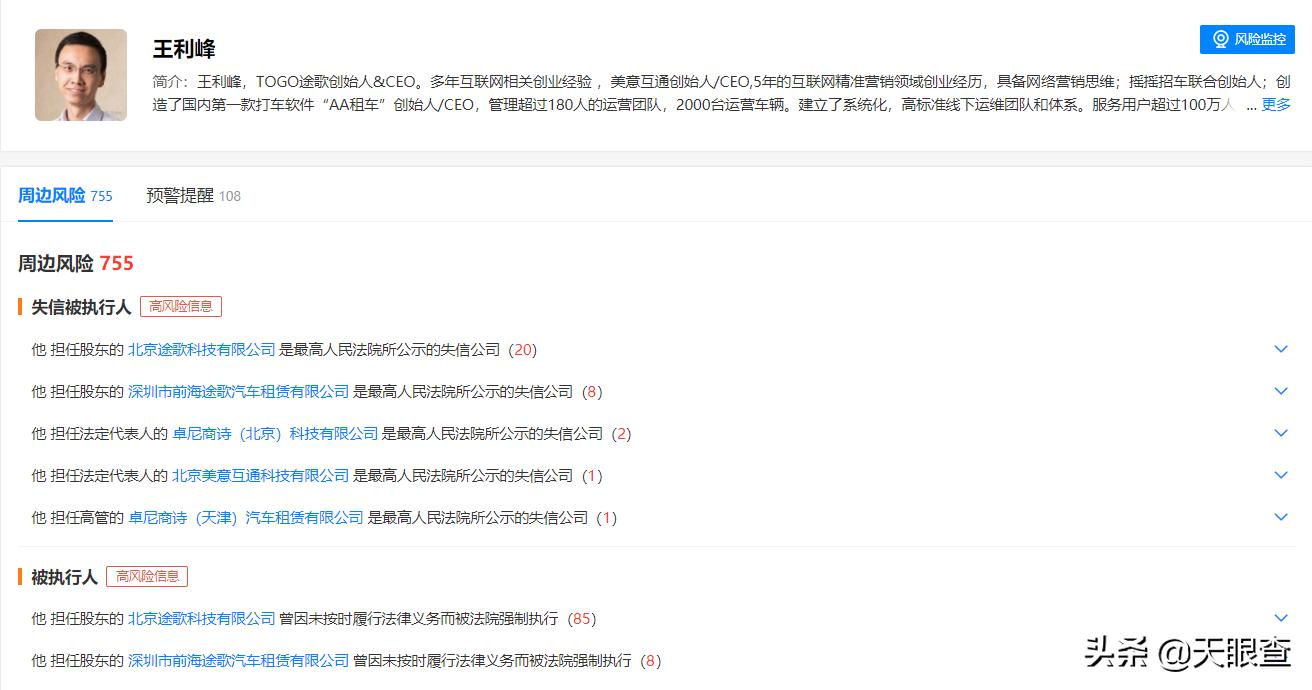Expand the 北京途歌科技有限公司 失信 entry chevron
The width and height of the screenshot is (1312, 690).
[1281, 349]
